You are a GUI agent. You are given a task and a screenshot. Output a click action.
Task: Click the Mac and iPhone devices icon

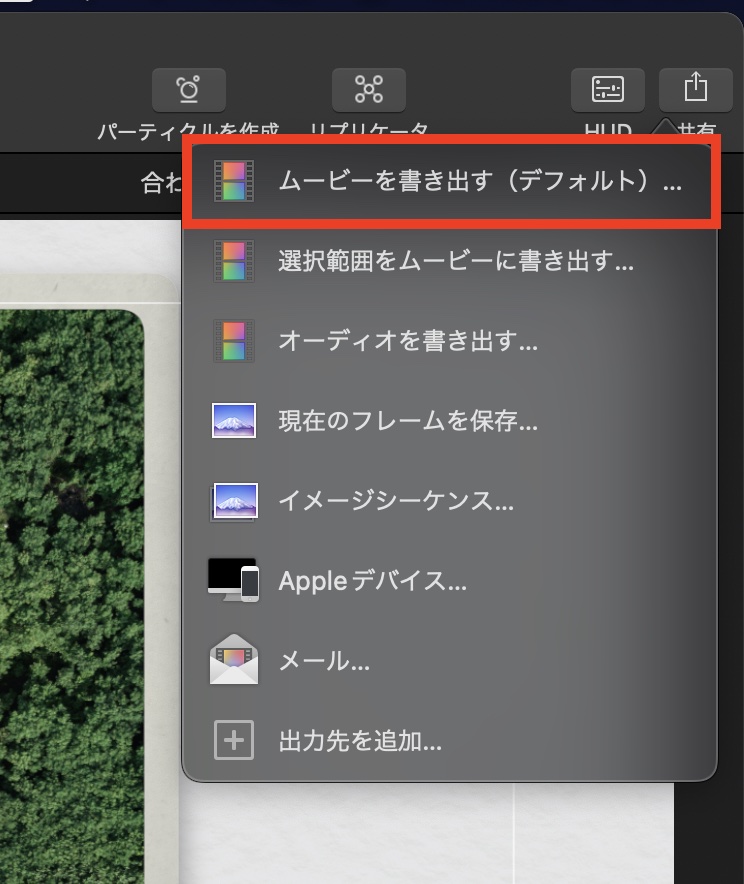click(234, 580)
